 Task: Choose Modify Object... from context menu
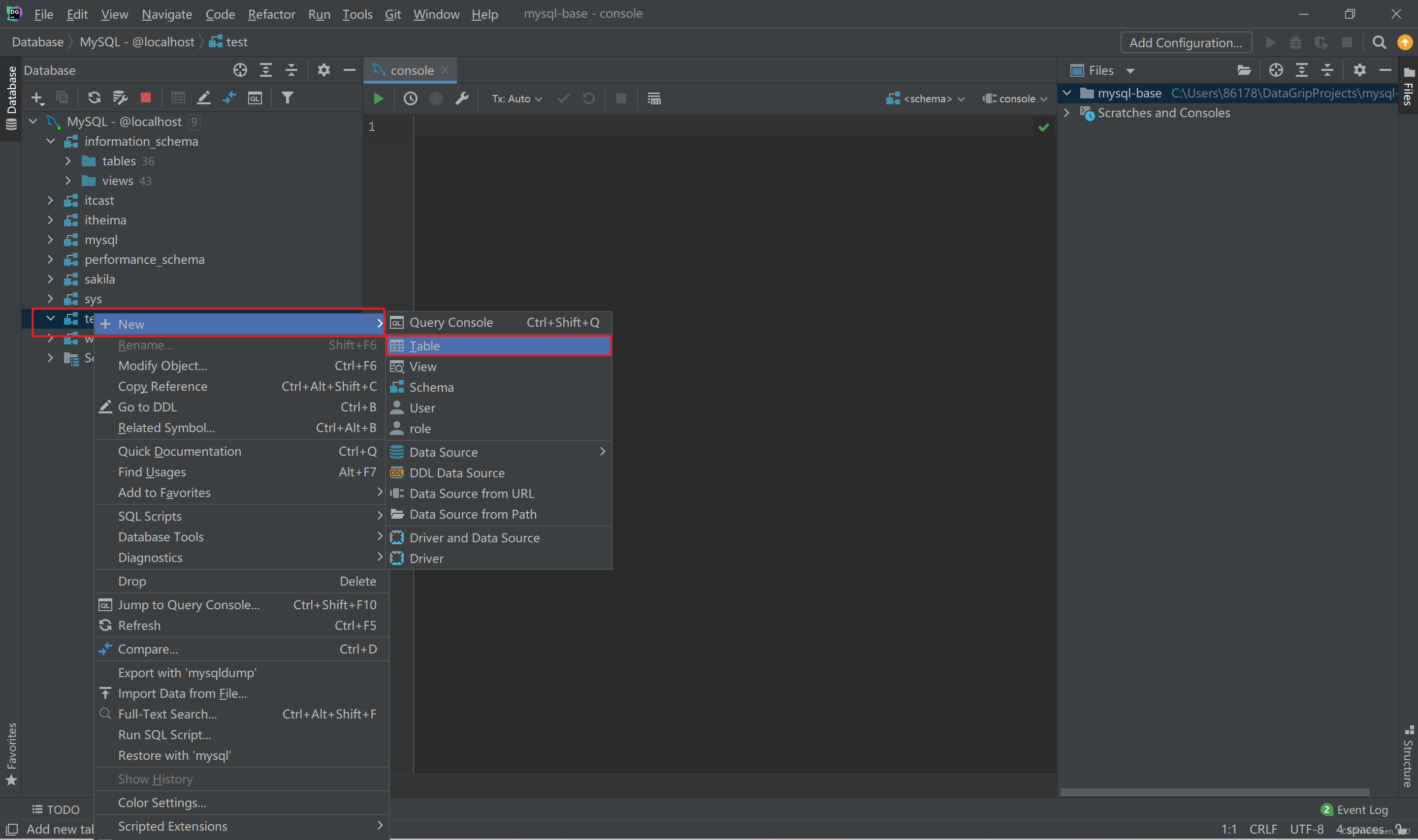[162, 366]
